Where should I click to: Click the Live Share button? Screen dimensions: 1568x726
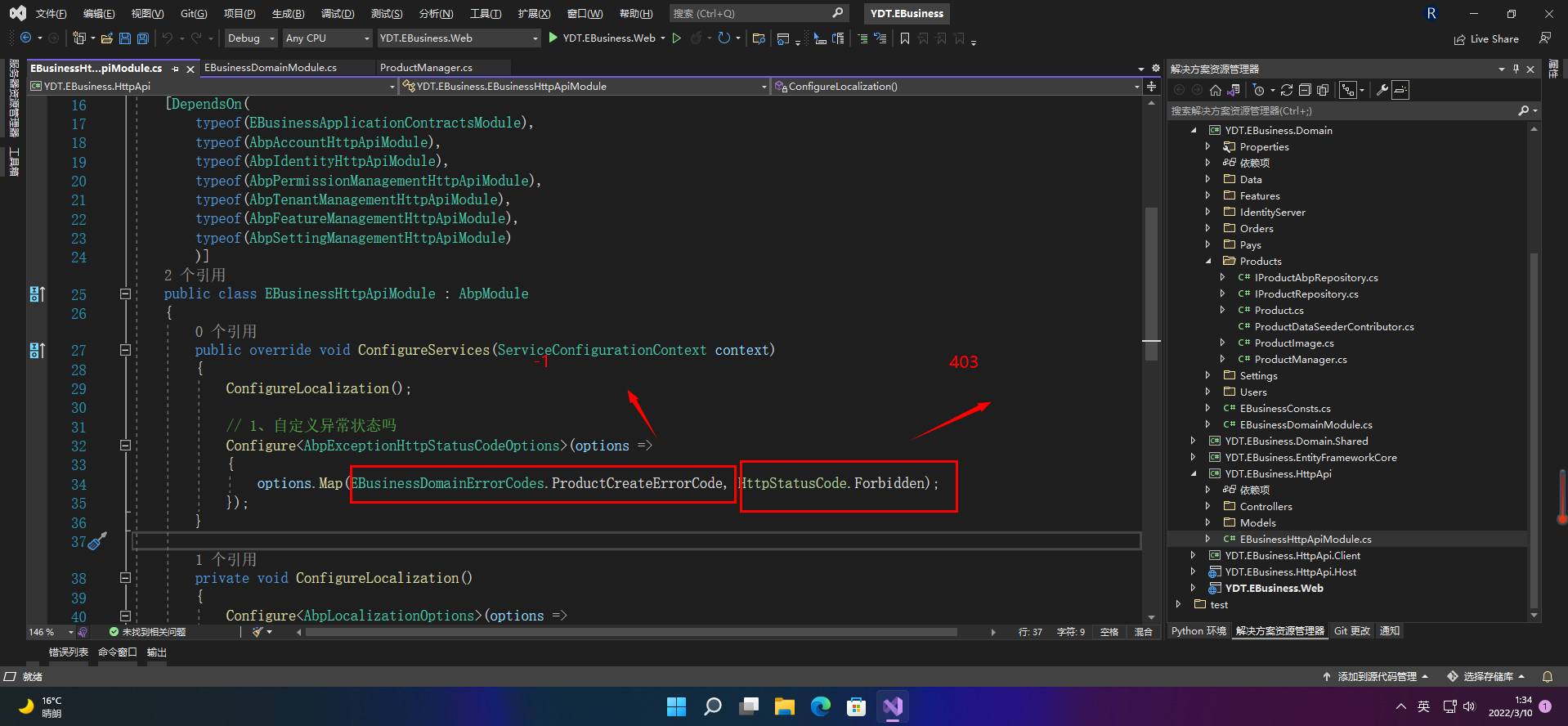tap(1486, 38)
